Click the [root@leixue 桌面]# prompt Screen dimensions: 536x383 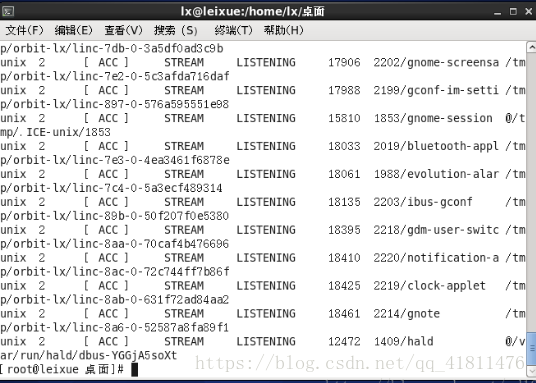pyautogui.click(x=62, y=369)
